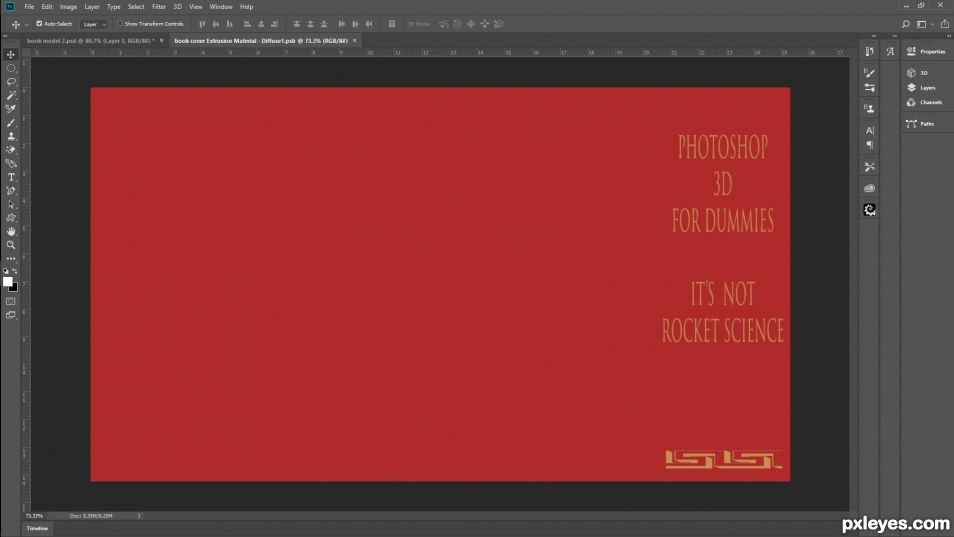Open the Creative Cloud Libraries panel icon
This screenshot has height=537, width=954.
pyautogui.click(x=869, y=189)
